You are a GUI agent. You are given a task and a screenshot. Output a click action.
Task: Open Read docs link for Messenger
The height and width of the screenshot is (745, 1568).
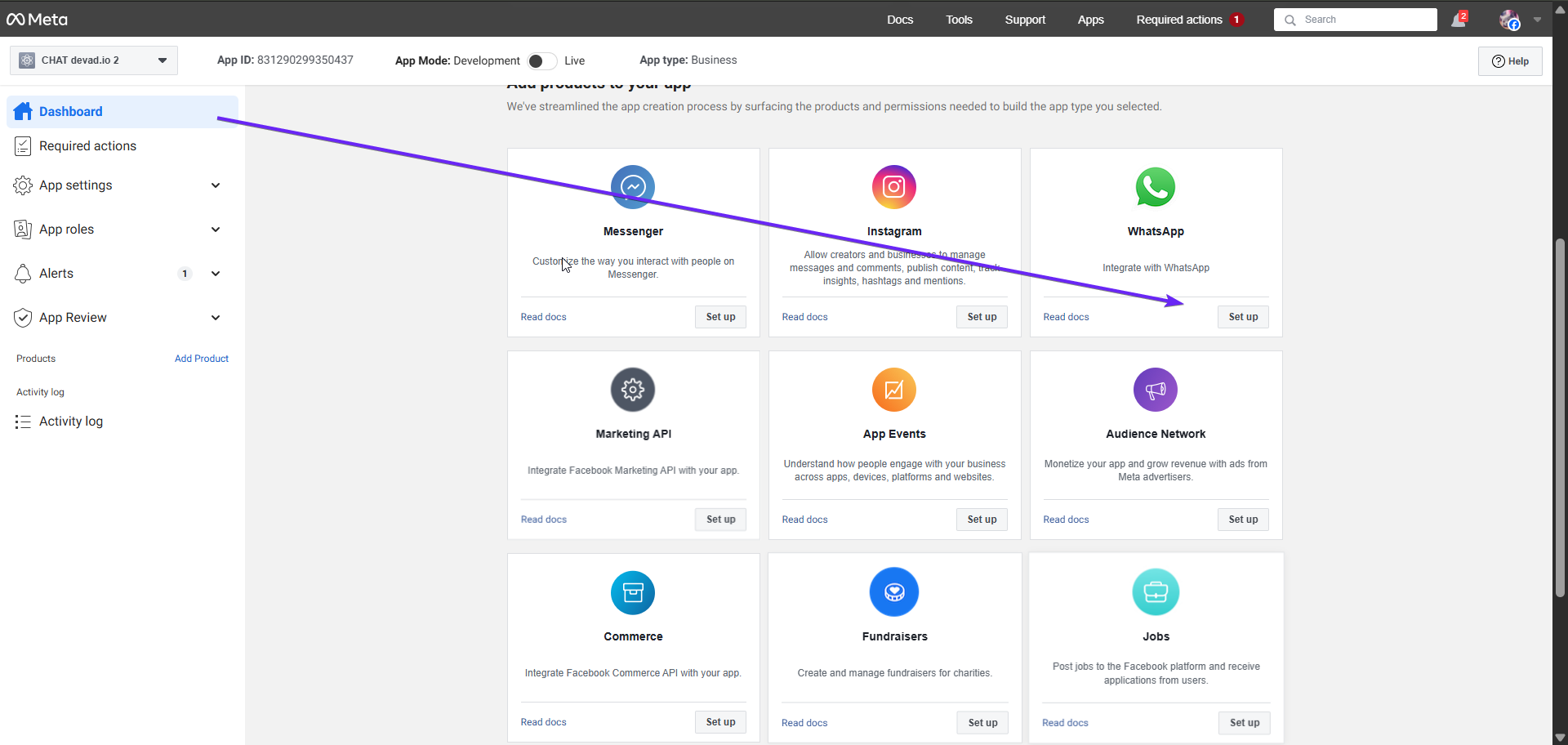coord(543,317)
